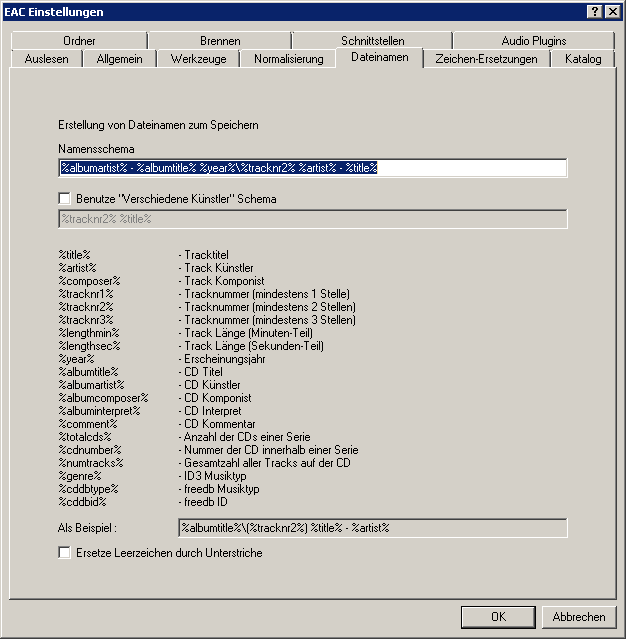Switch to Zeichen-Ersetzungen tab
The image size is (626, 639).
coord(486,59)
